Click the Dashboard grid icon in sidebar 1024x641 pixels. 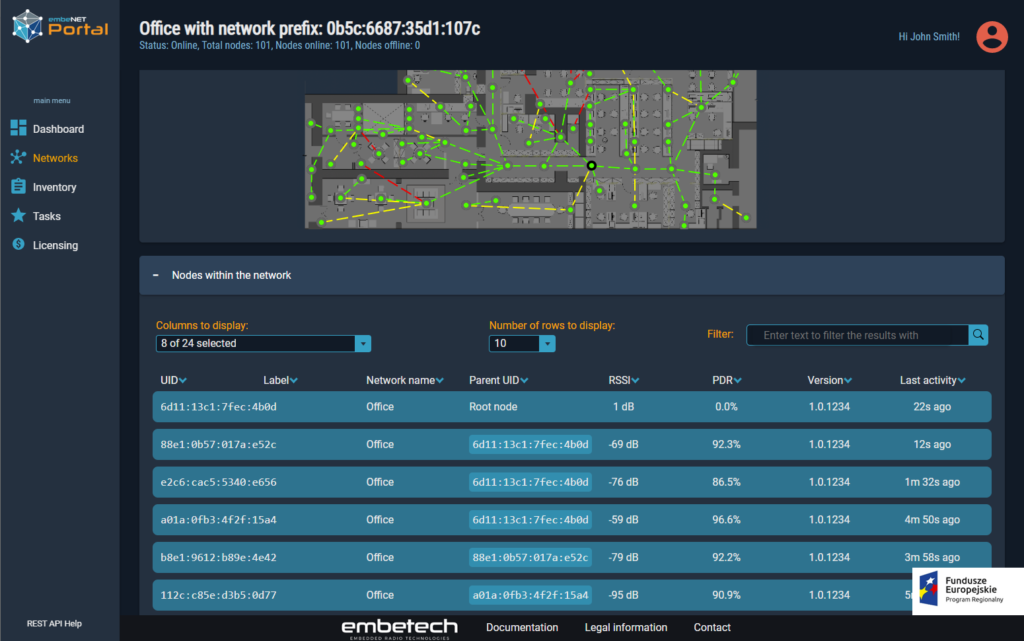(x=18, y=128)
